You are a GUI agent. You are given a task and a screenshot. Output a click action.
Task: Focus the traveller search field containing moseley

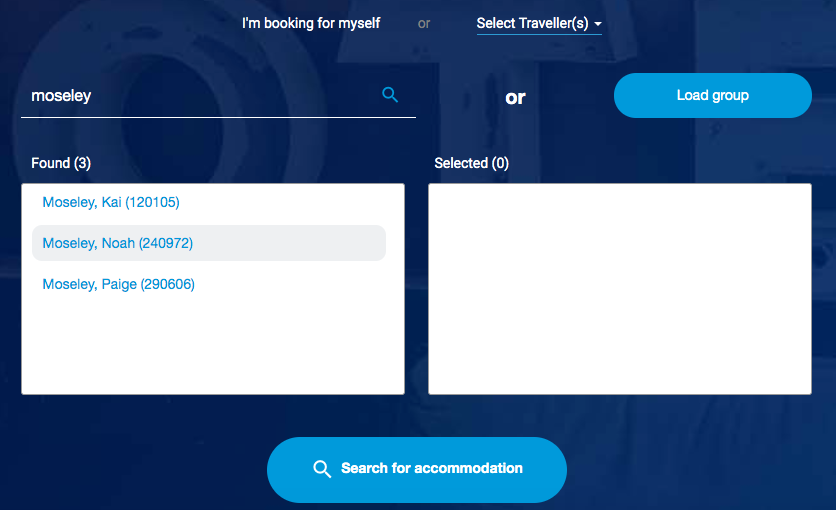click(203, 96)
